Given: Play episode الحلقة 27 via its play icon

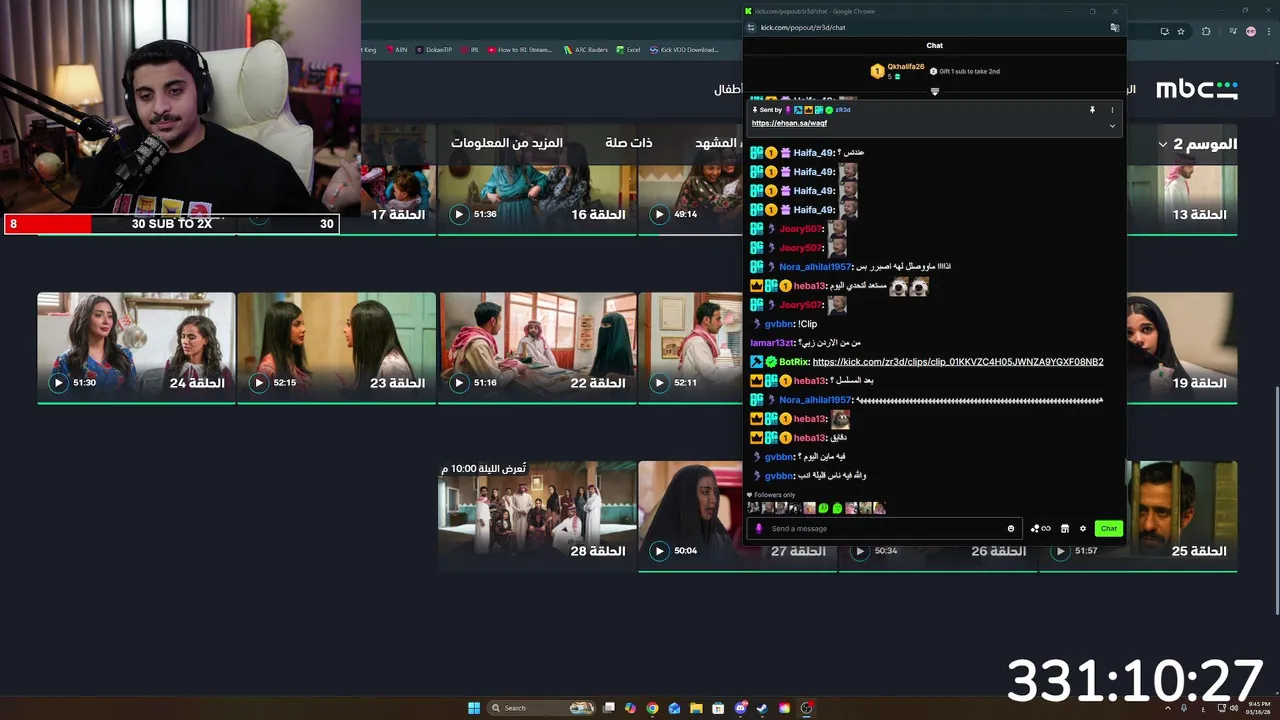Looking at the screenshot, I should click(x=659, y=551).
